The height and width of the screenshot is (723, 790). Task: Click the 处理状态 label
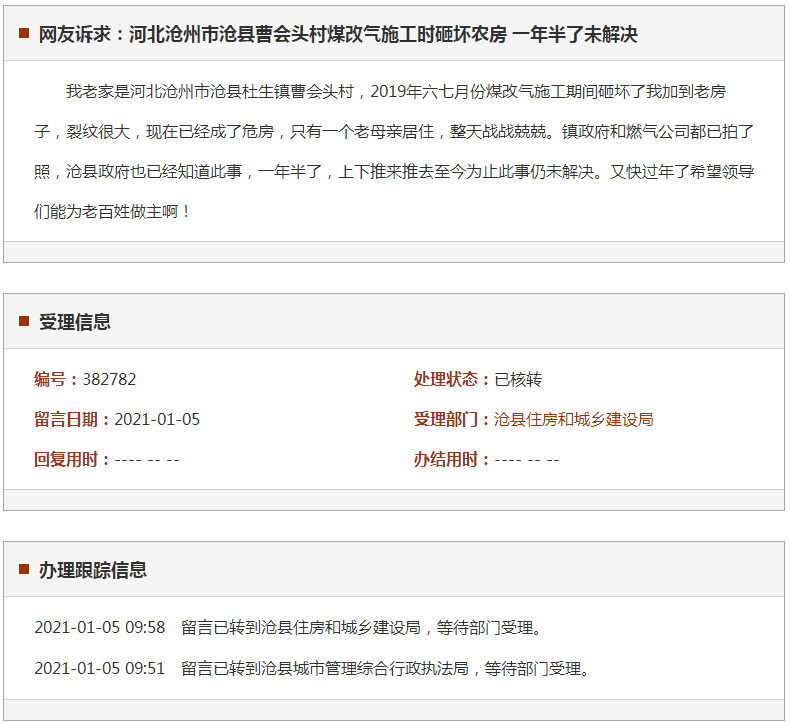click(452, 379)
